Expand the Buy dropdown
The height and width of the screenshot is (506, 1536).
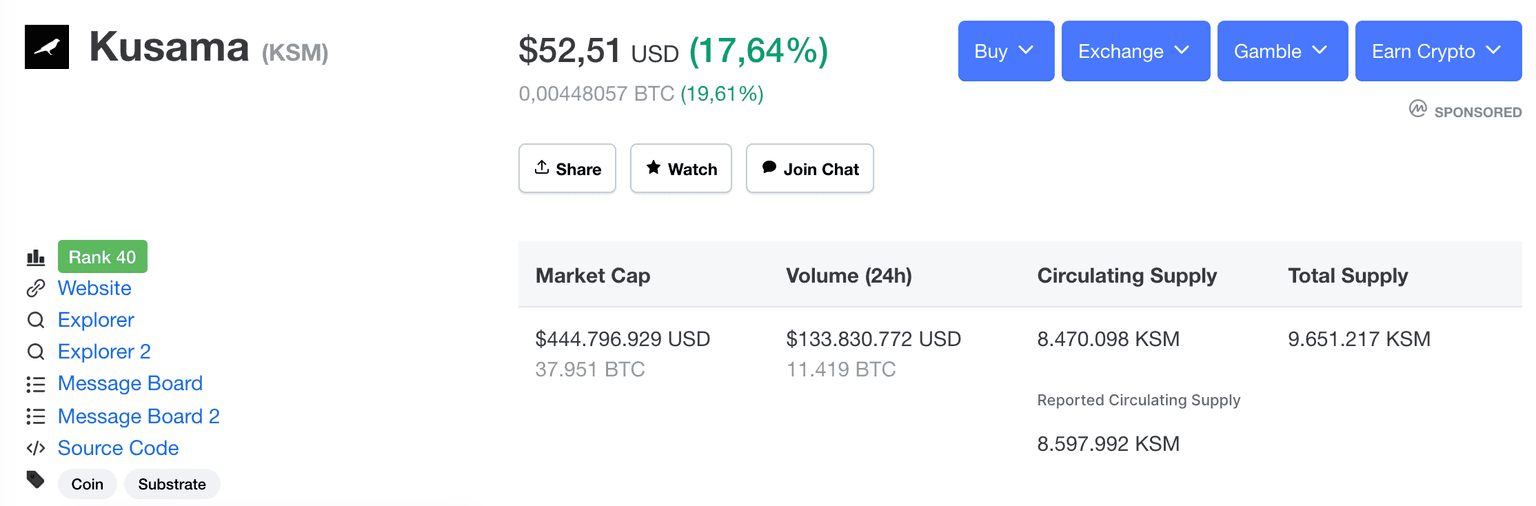click(x=1005, y=51)
